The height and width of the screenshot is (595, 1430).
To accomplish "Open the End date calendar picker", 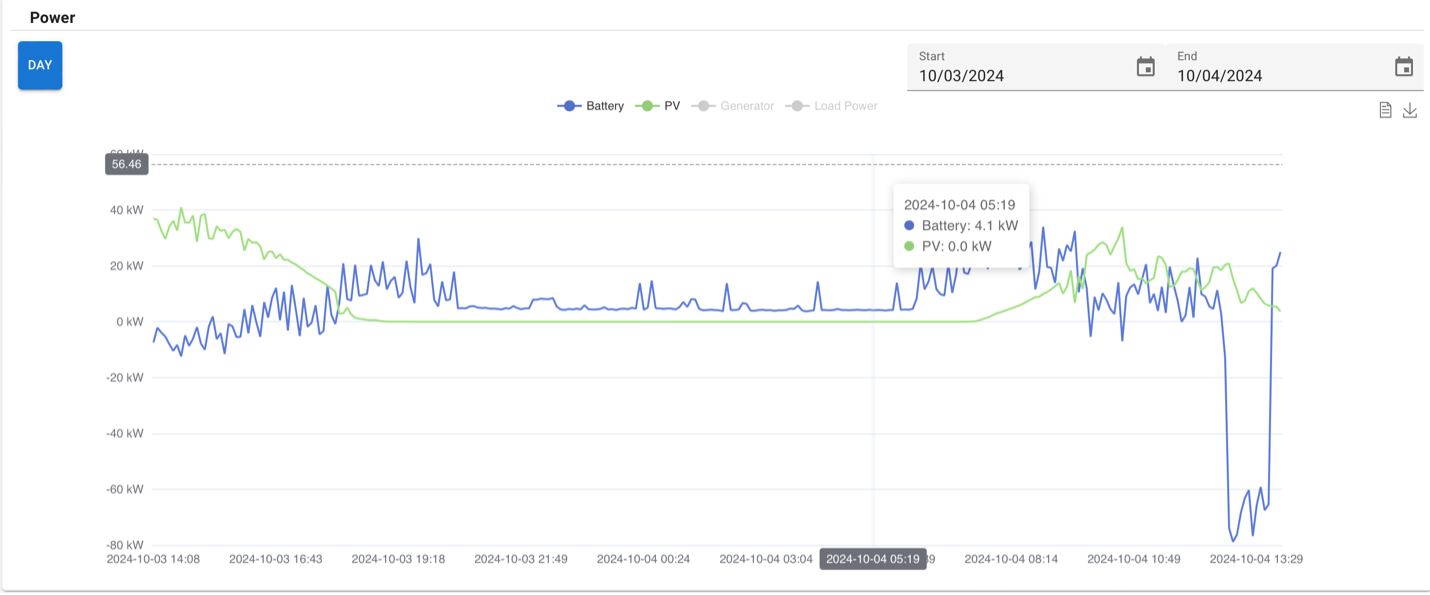I will point(1404,67).
